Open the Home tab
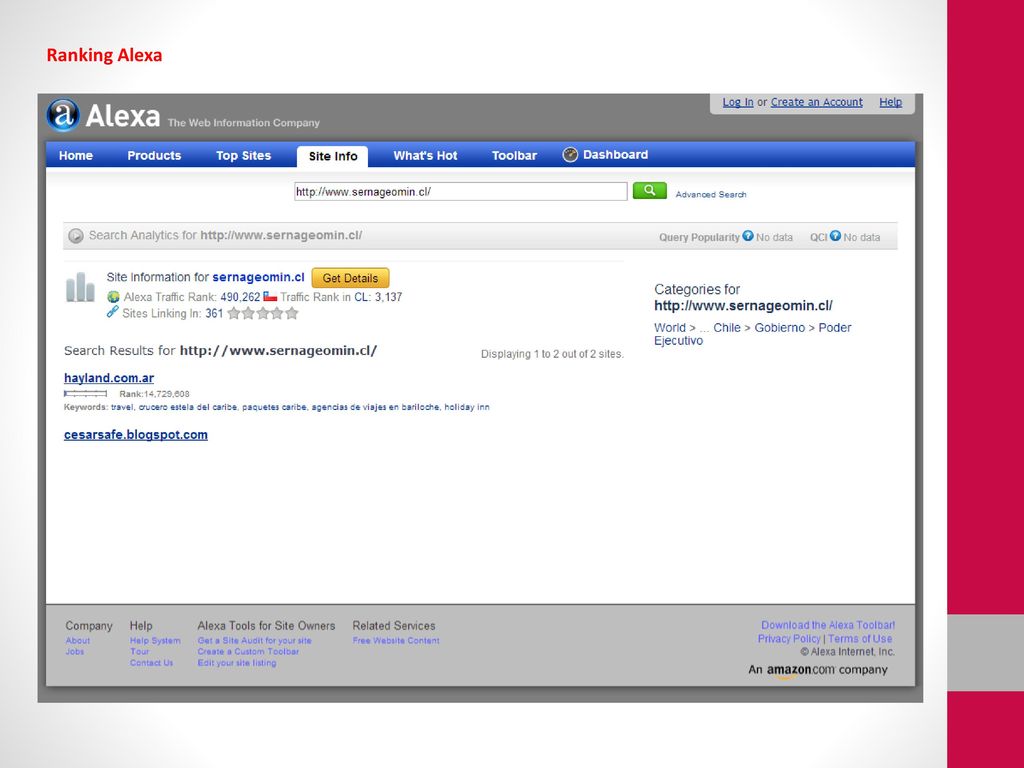This screenshot has height=768, width=1024. 76,155
